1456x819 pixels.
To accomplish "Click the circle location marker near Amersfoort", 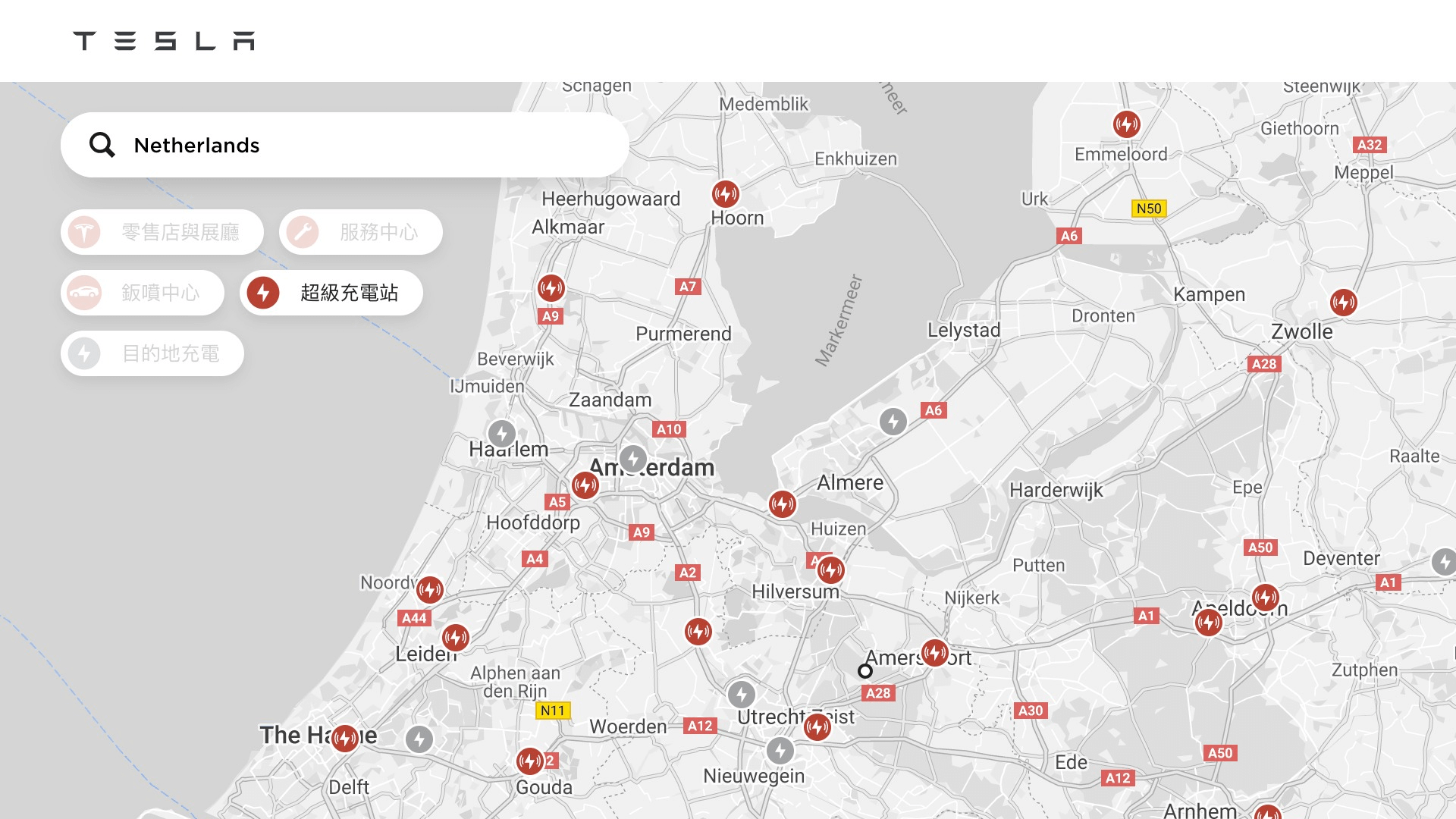I will click(865, 671).
